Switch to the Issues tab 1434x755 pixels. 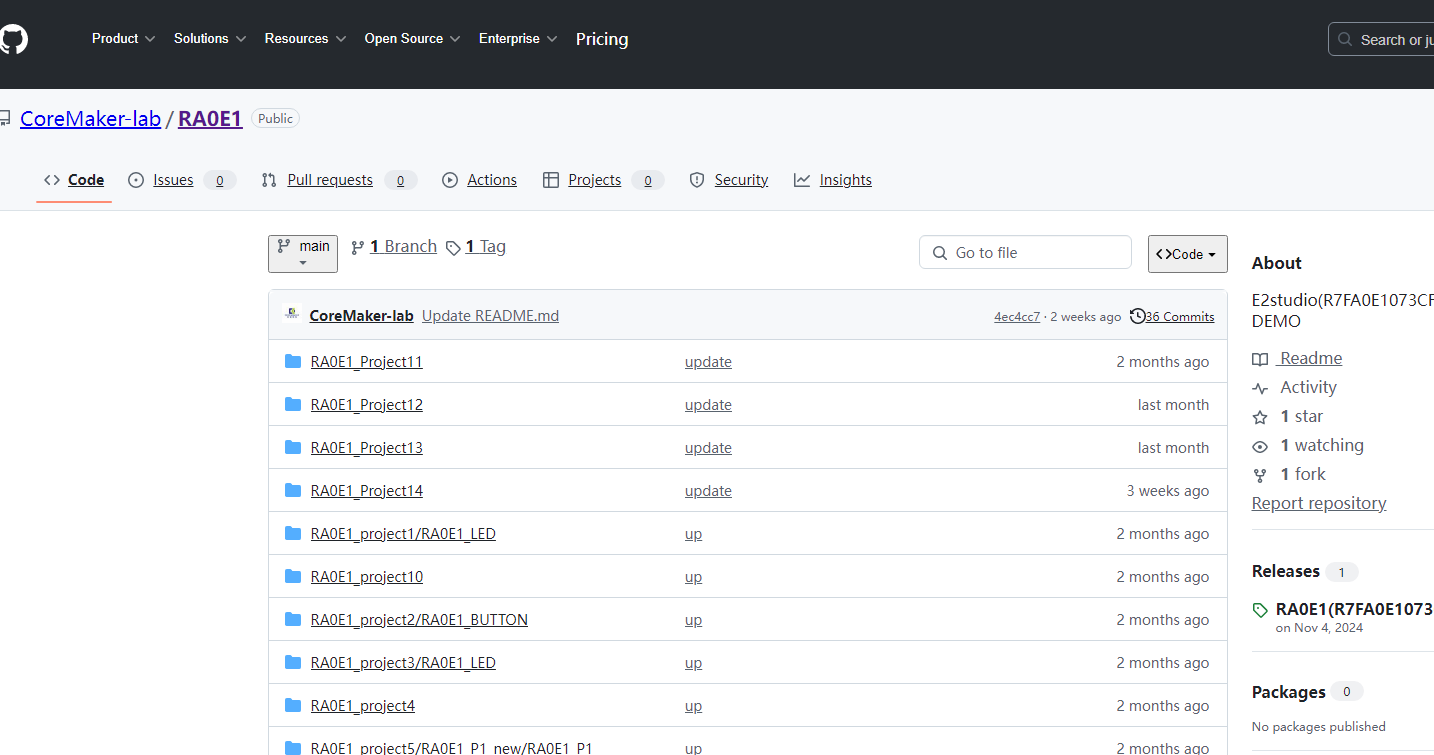(x=173, y=180)
